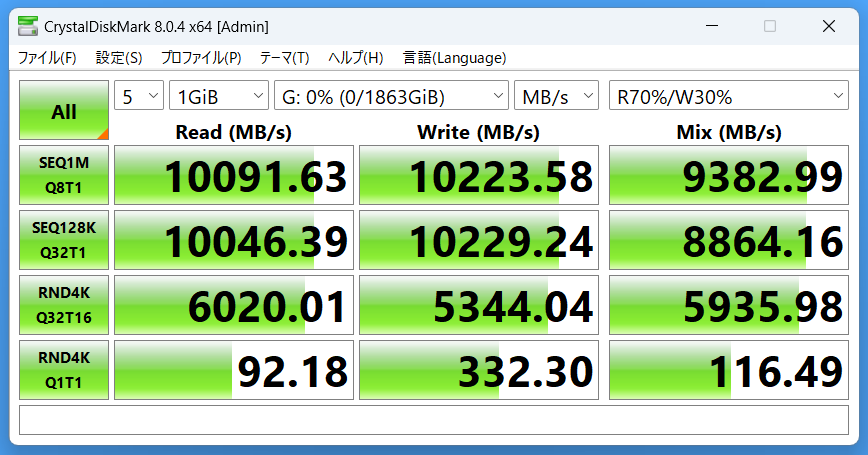This screenshot has width=868, height=455.
Task: Open the drive selector showing G: 0%
Action: point(391,95)
